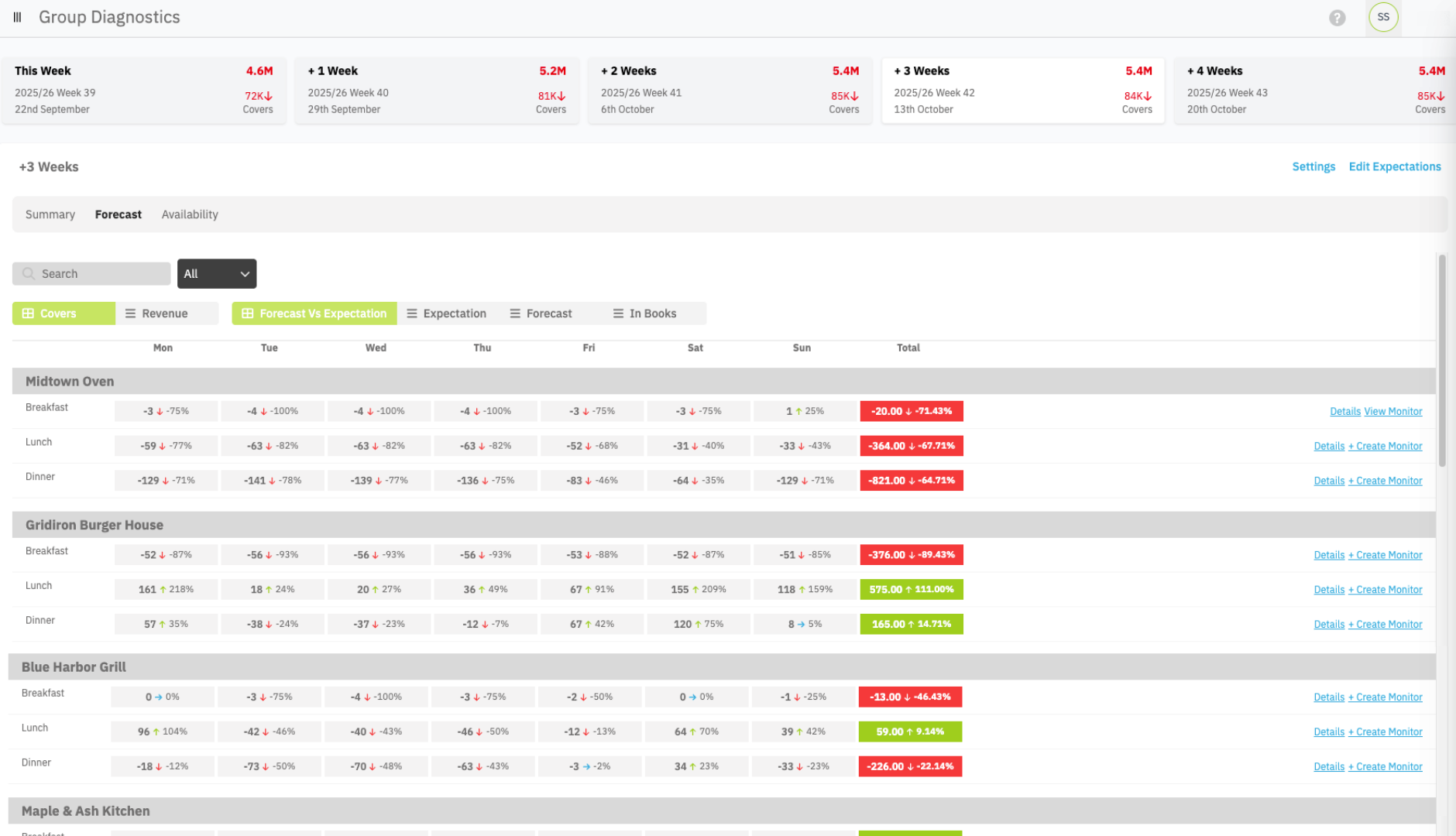Viewport: 1456px width, 836px height.
Task: Open Edit Expectations link
Action: point(1394,166)
